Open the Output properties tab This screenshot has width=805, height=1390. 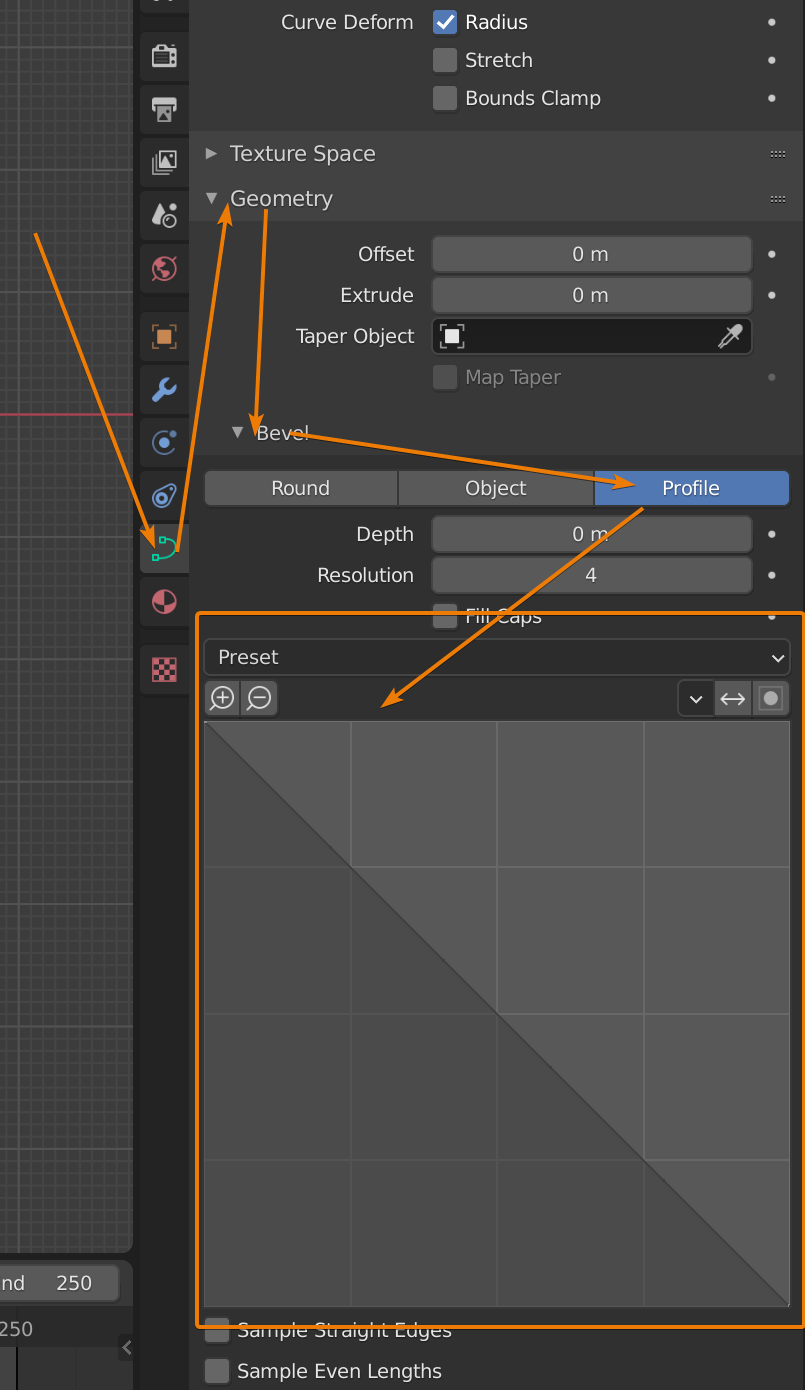[x=164, y=109]
